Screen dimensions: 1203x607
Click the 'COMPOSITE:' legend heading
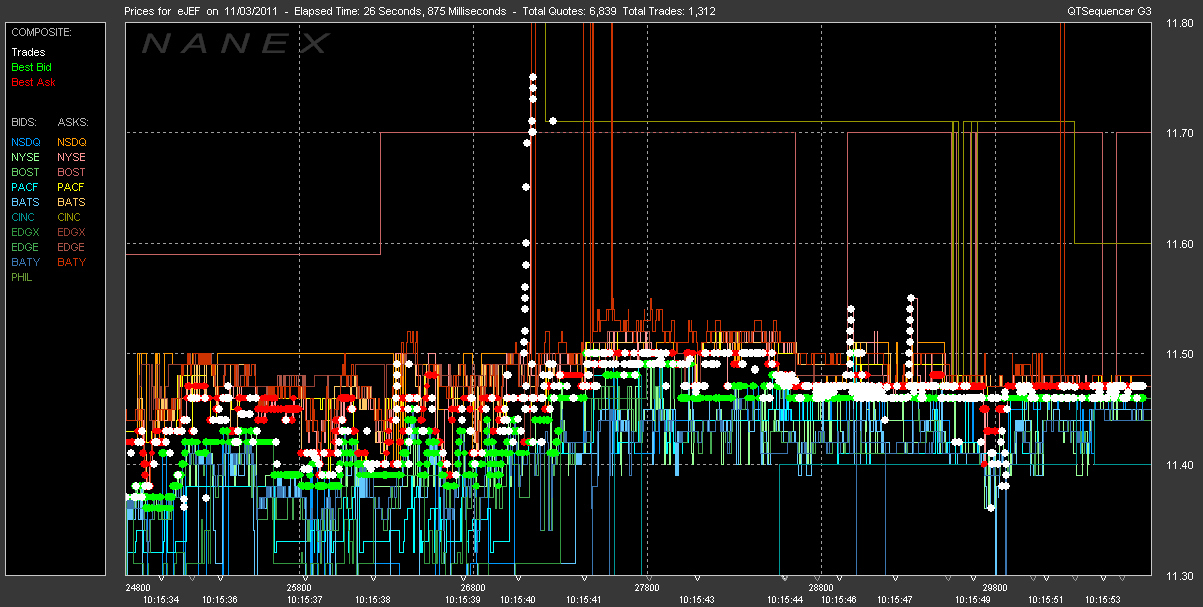tap(41, 31)
